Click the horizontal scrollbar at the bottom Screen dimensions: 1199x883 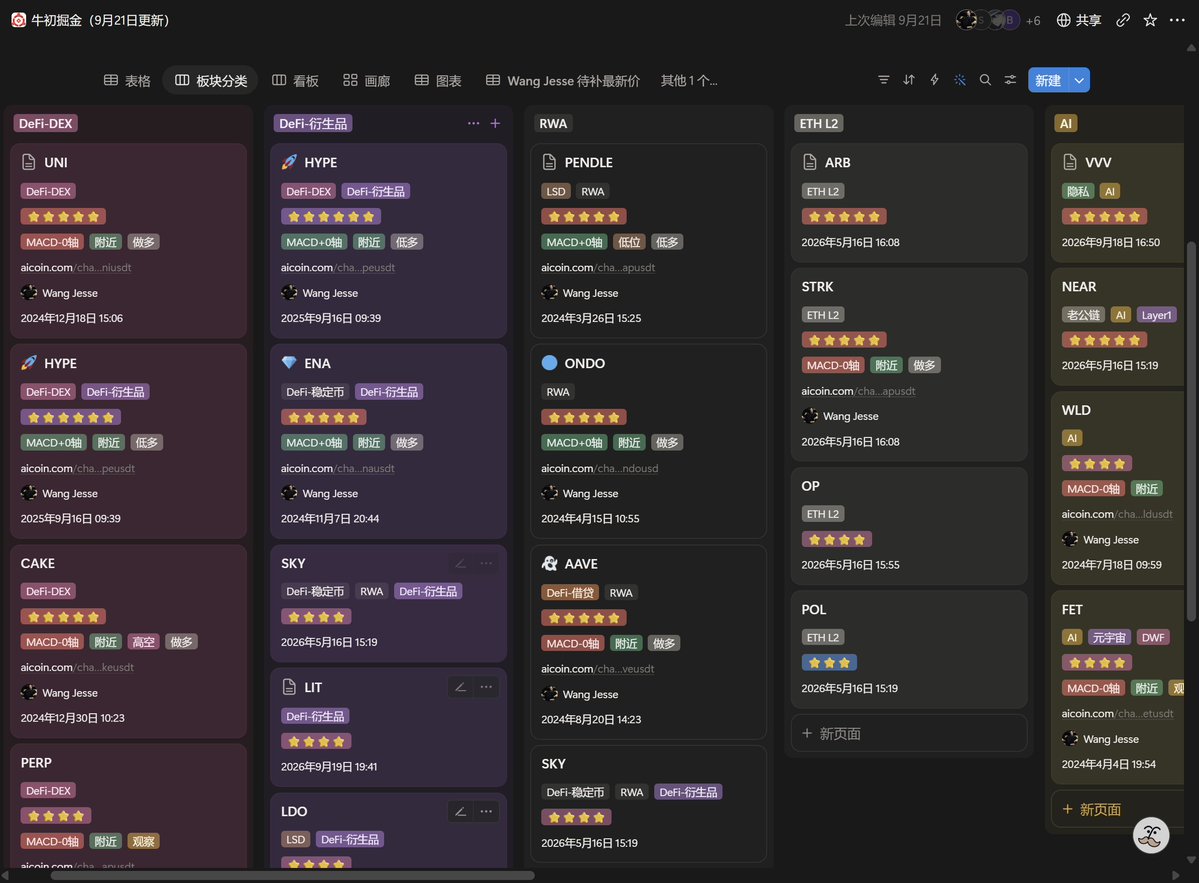click(292, 876)
